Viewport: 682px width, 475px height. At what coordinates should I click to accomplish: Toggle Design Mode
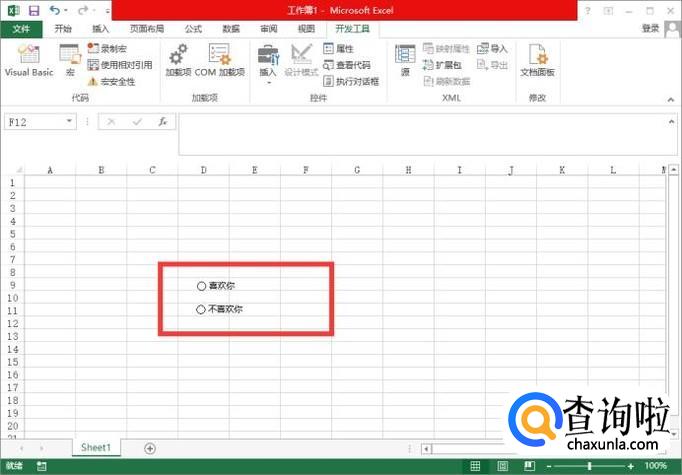coord(301,60)
